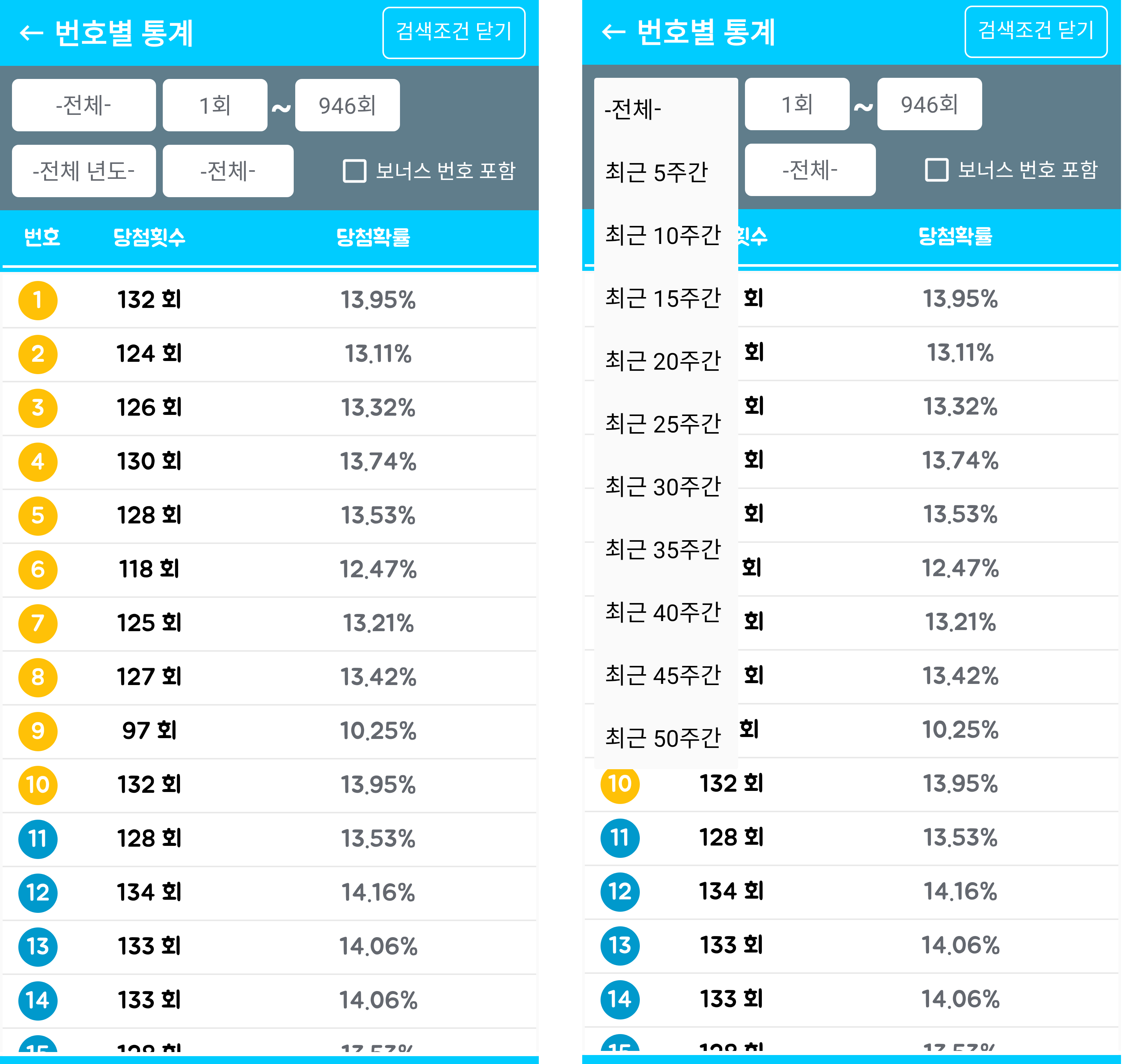The width and height of the screenshot is (1124, 1064).
Task: Tap the yellow number 1 ball icon
Action: click(38, 300)
